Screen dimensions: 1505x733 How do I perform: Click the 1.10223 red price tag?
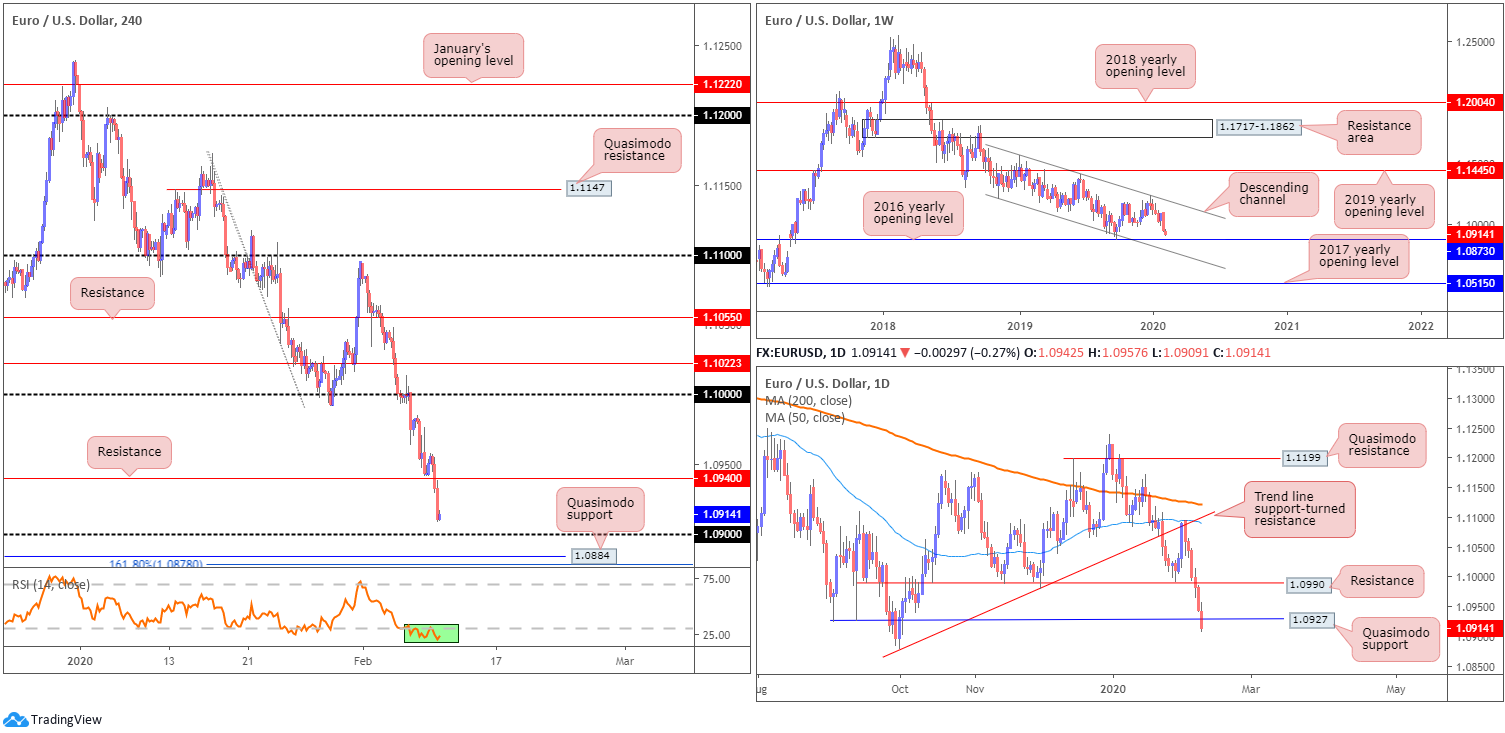click(x=720, y=364)
